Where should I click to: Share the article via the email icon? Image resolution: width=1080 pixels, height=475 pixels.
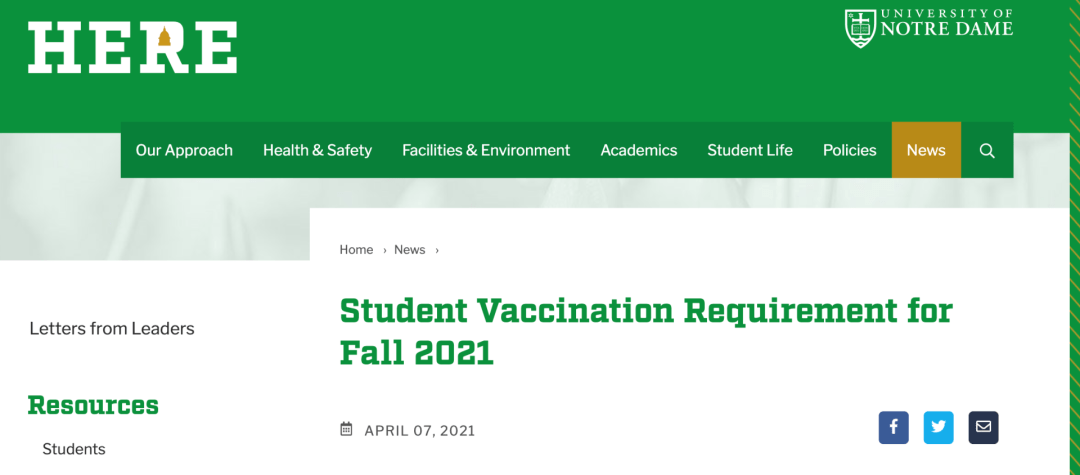tap(983, 428)
